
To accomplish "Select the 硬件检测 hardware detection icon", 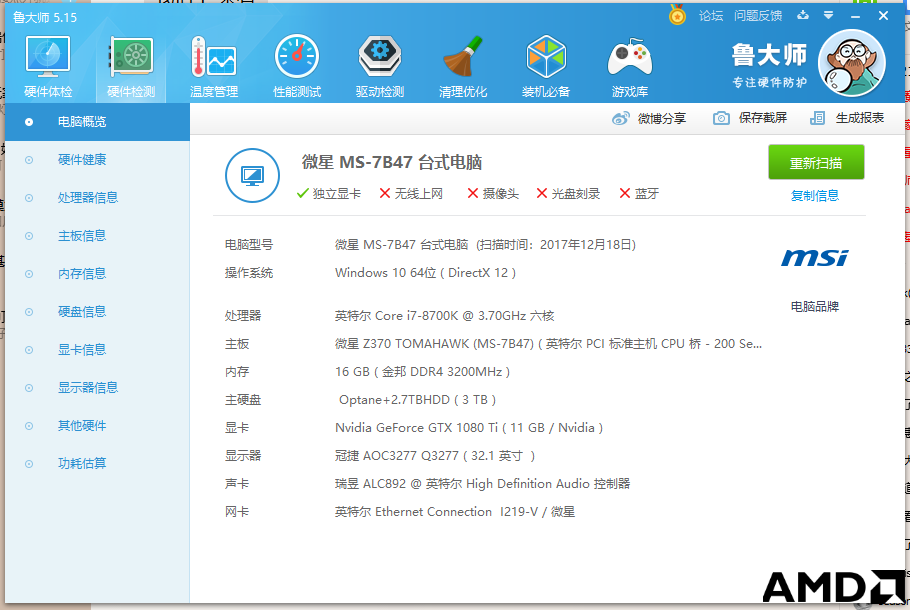I will pyautogui.click(x=131, y=66).
